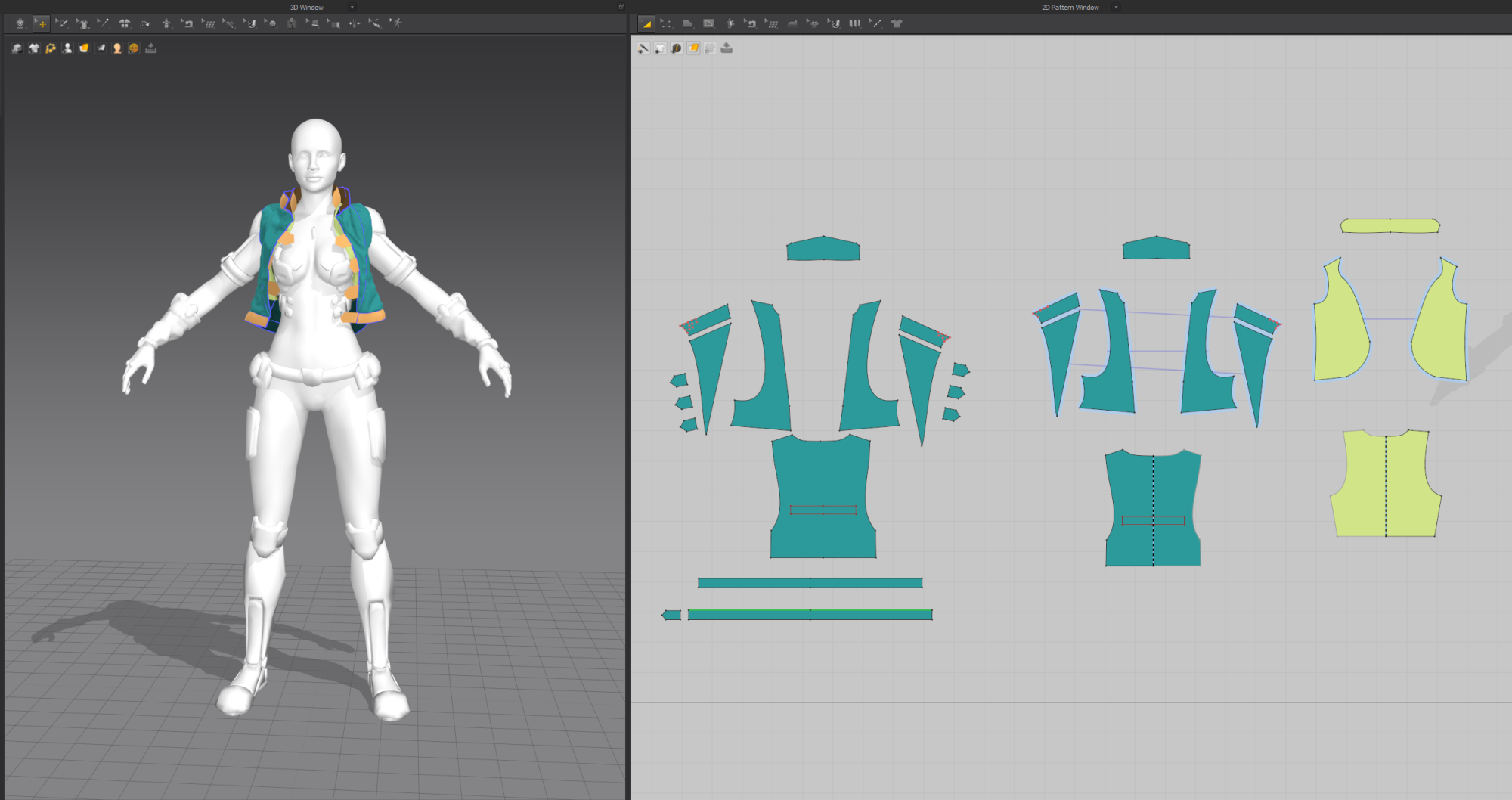Viewport: 1512px width, 800px height.
Task: Toggle the orange texture display in 2D window
Action: (693, 48)
